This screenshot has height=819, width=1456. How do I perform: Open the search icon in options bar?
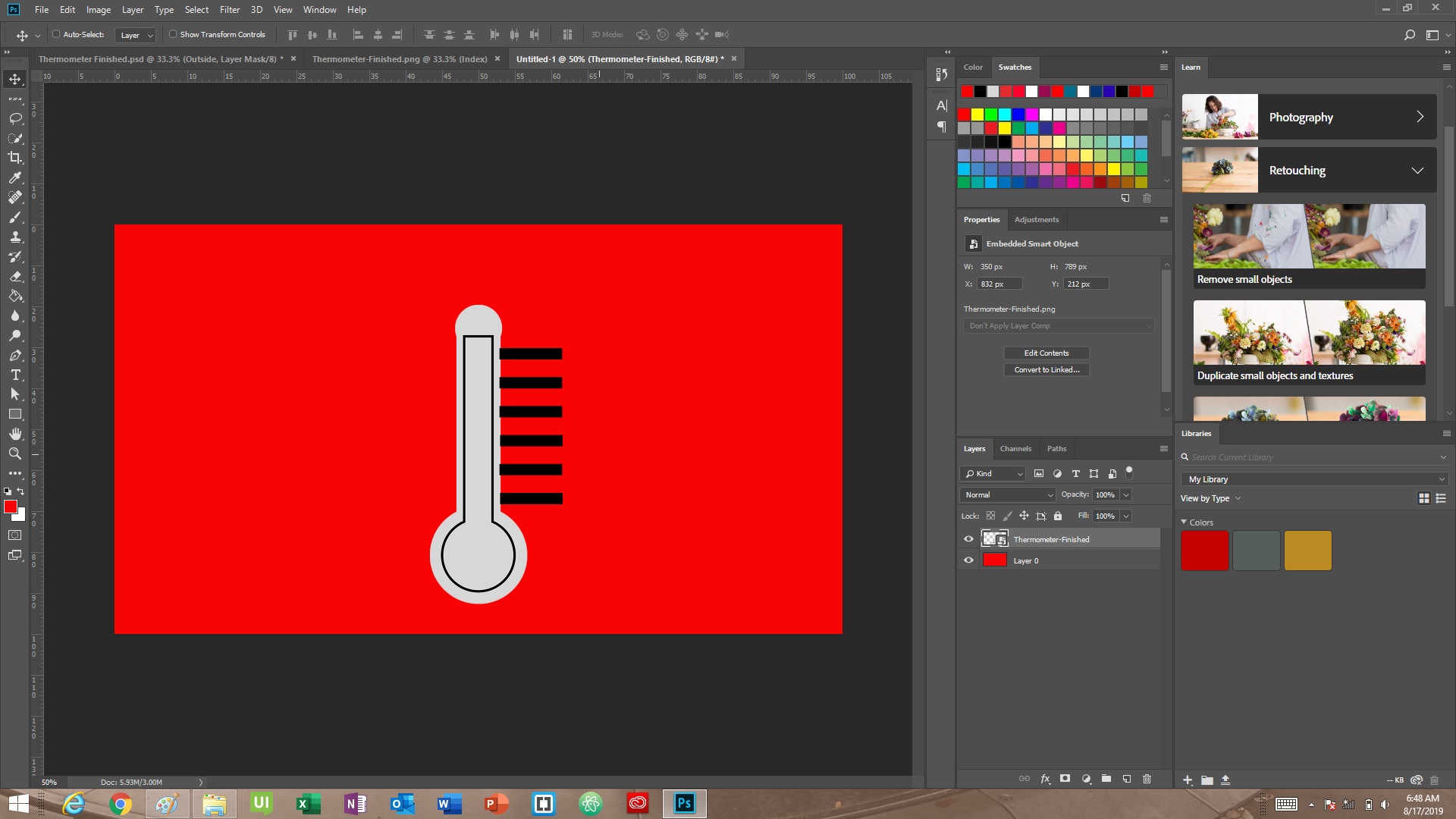pos(1410,35)
